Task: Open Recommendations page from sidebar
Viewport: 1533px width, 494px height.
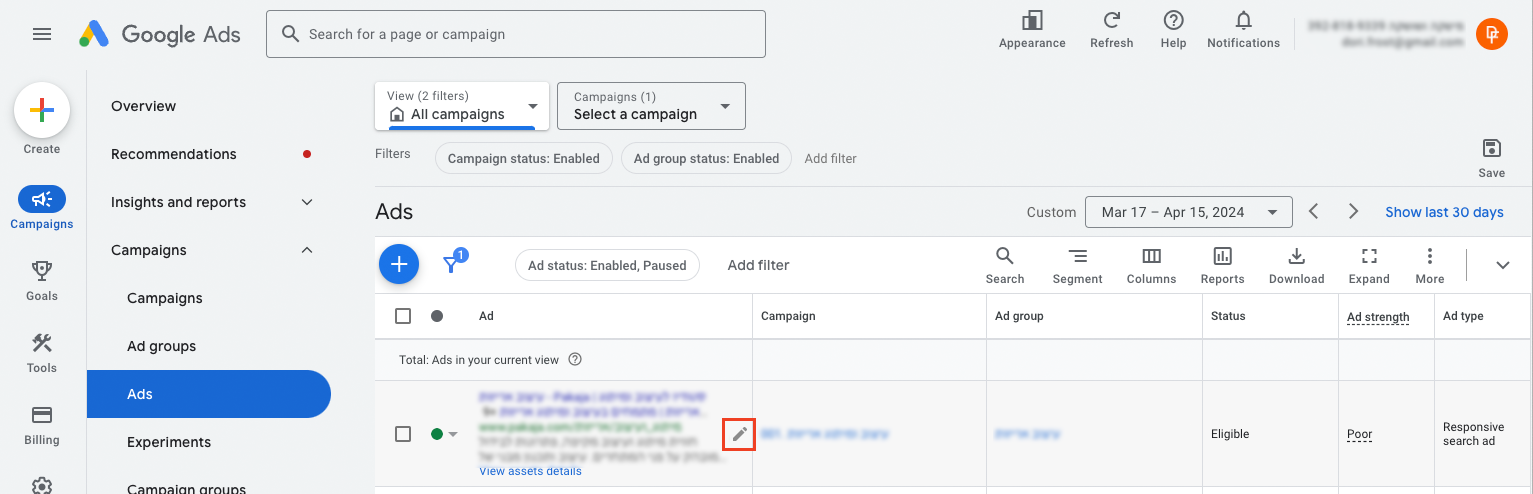Action: [174, 154]
